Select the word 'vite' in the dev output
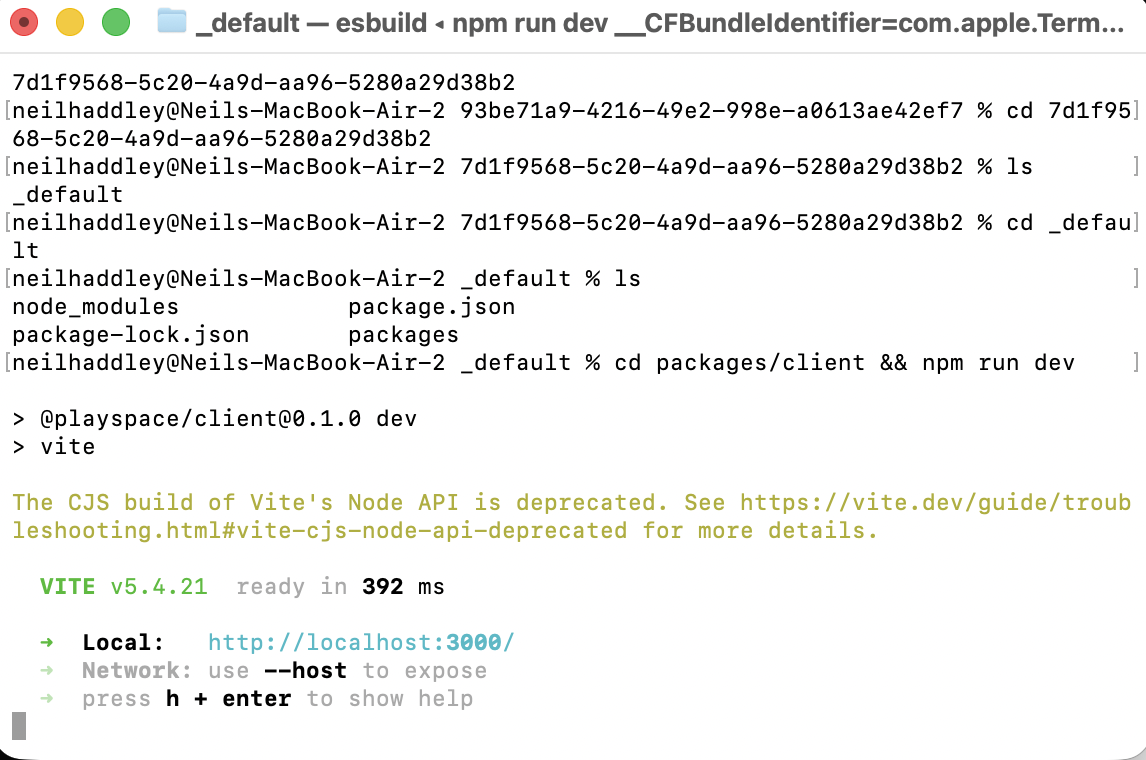This screenshot has height=760, width=1146. point(68,446)
